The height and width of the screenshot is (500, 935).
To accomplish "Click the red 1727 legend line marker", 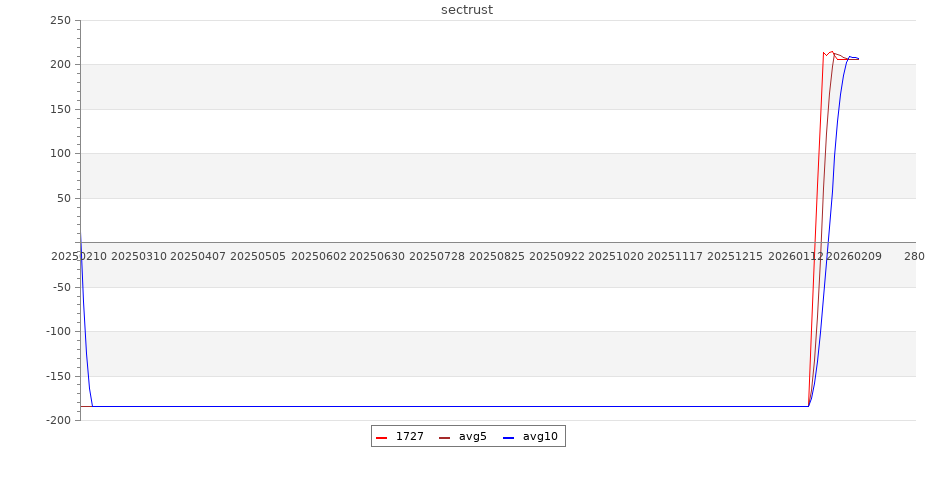I will tap(381, 437).
